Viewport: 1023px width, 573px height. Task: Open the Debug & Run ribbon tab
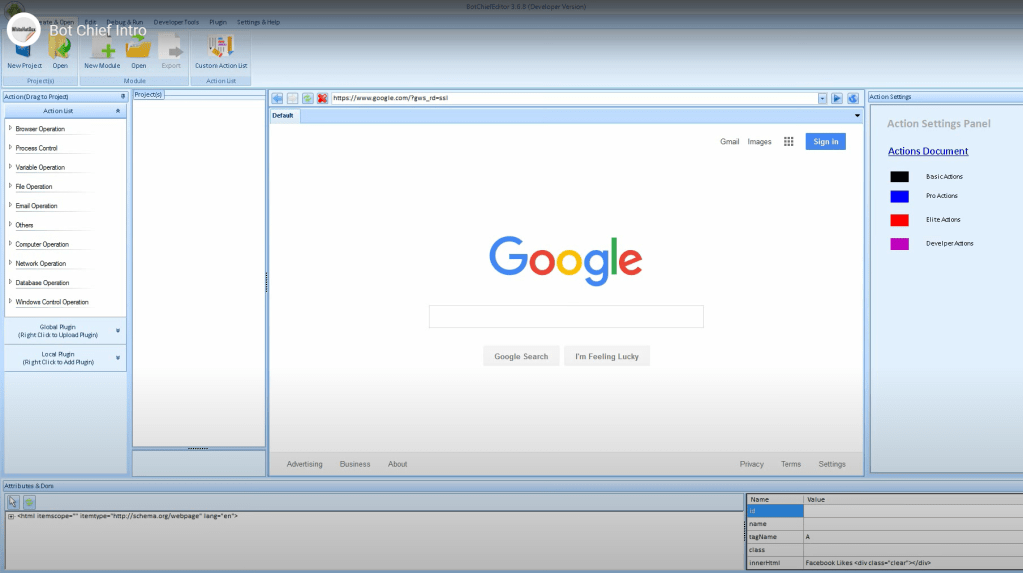[x=125, y=21]
